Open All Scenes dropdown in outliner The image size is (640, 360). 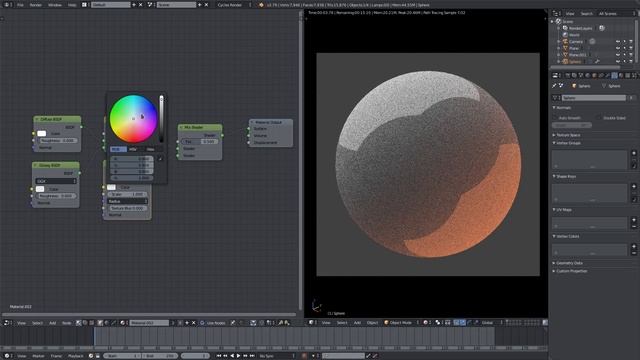pos(616,13)
